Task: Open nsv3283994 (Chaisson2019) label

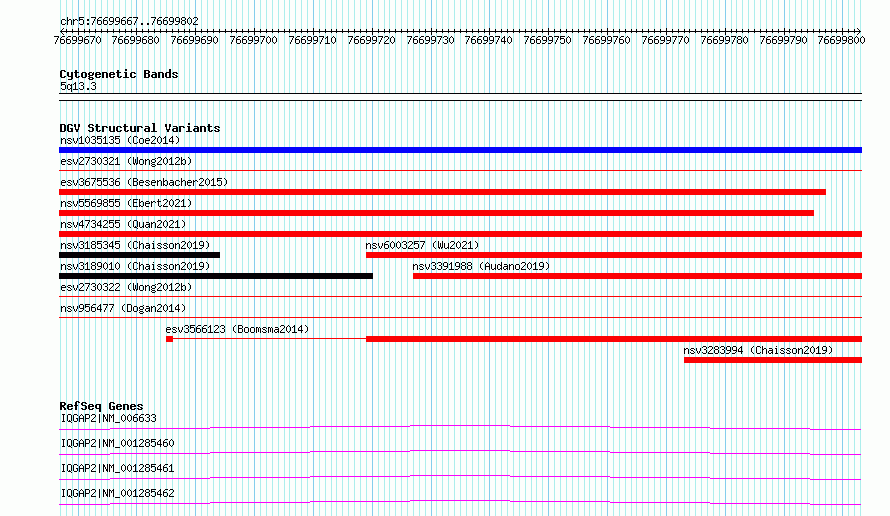Action: pos(758,350)
